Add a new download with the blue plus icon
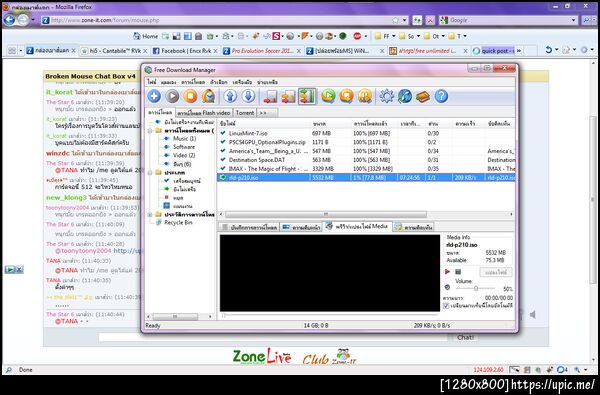This screenshot has width=600, height=395. 154,96
